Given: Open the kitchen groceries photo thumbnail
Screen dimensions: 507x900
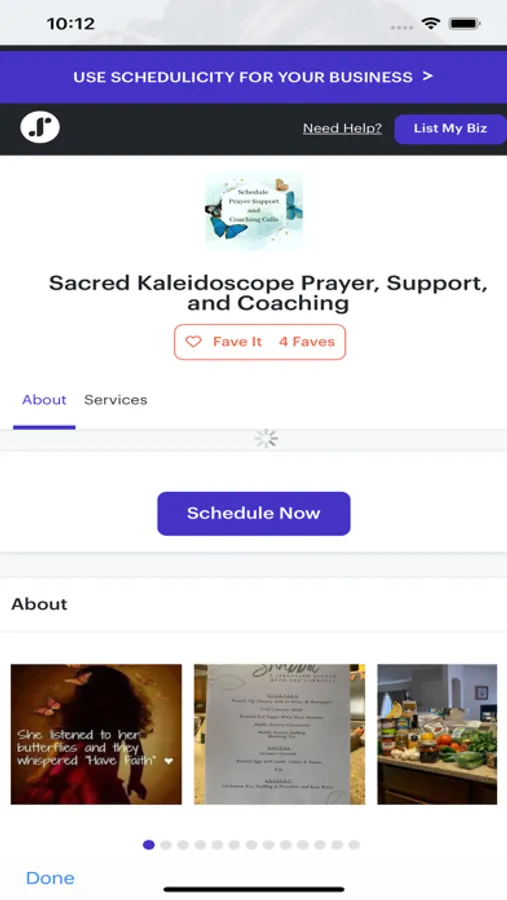Looking at the screenshot, I should click(437, 734).
